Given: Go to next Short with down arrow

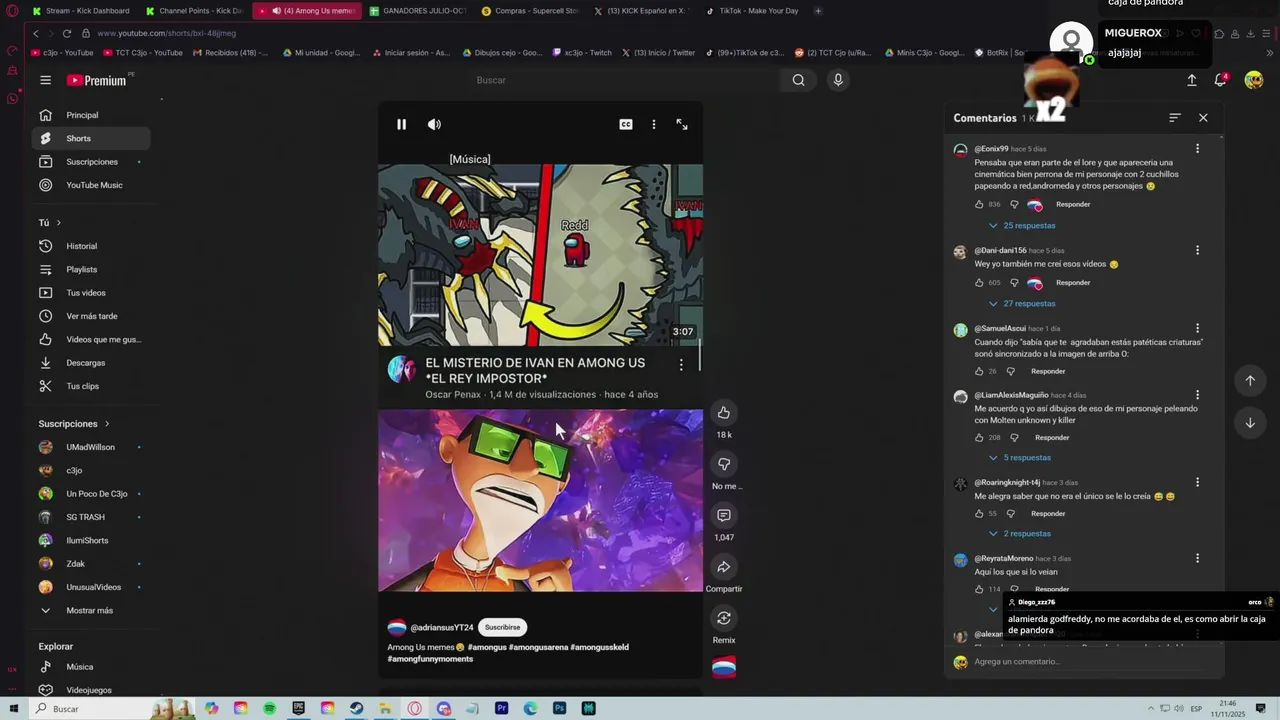Looking at the screenshot, I should coord(1250,423).
